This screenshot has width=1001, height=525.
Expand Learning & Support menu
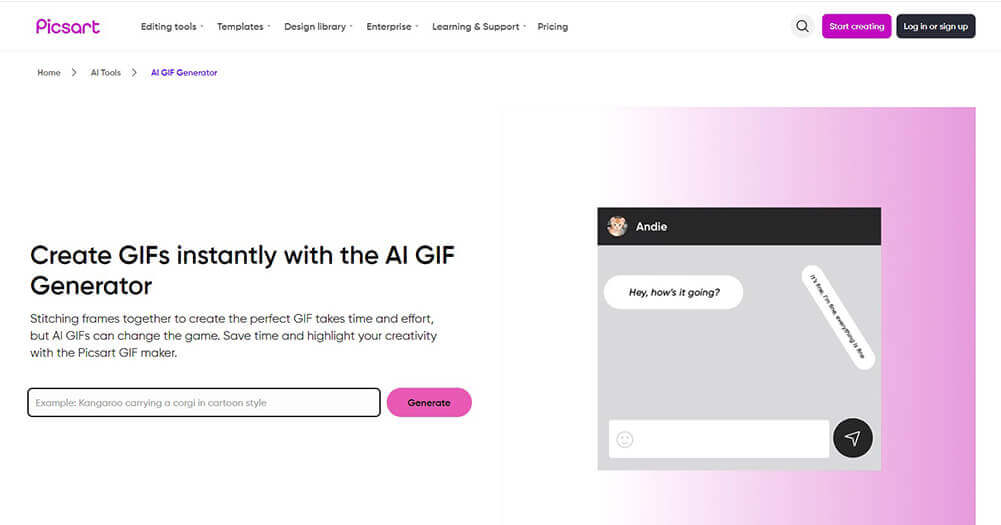(478, 27)
